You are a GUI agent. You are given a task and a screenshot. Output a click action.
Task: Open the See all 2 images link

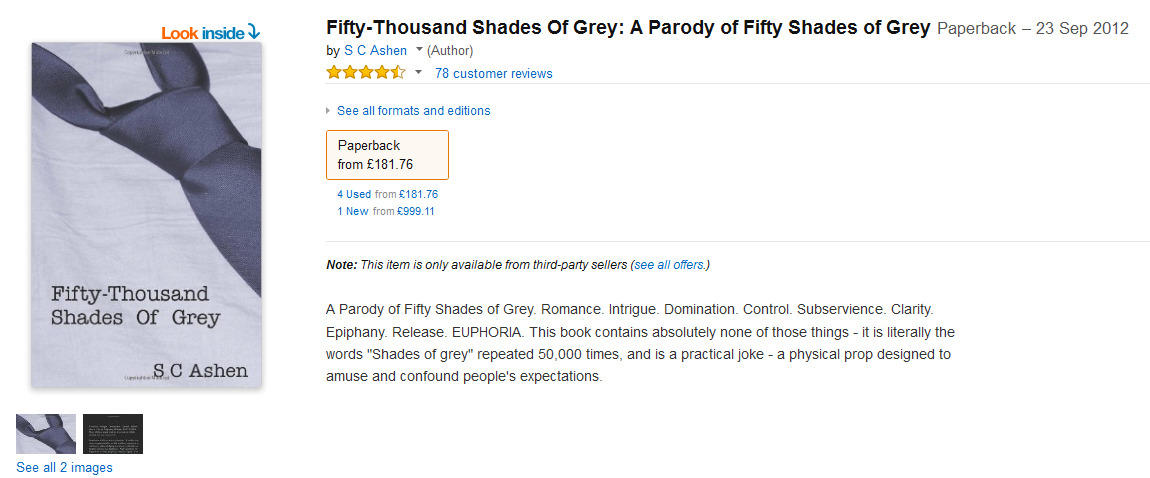(x=64, y=468)
